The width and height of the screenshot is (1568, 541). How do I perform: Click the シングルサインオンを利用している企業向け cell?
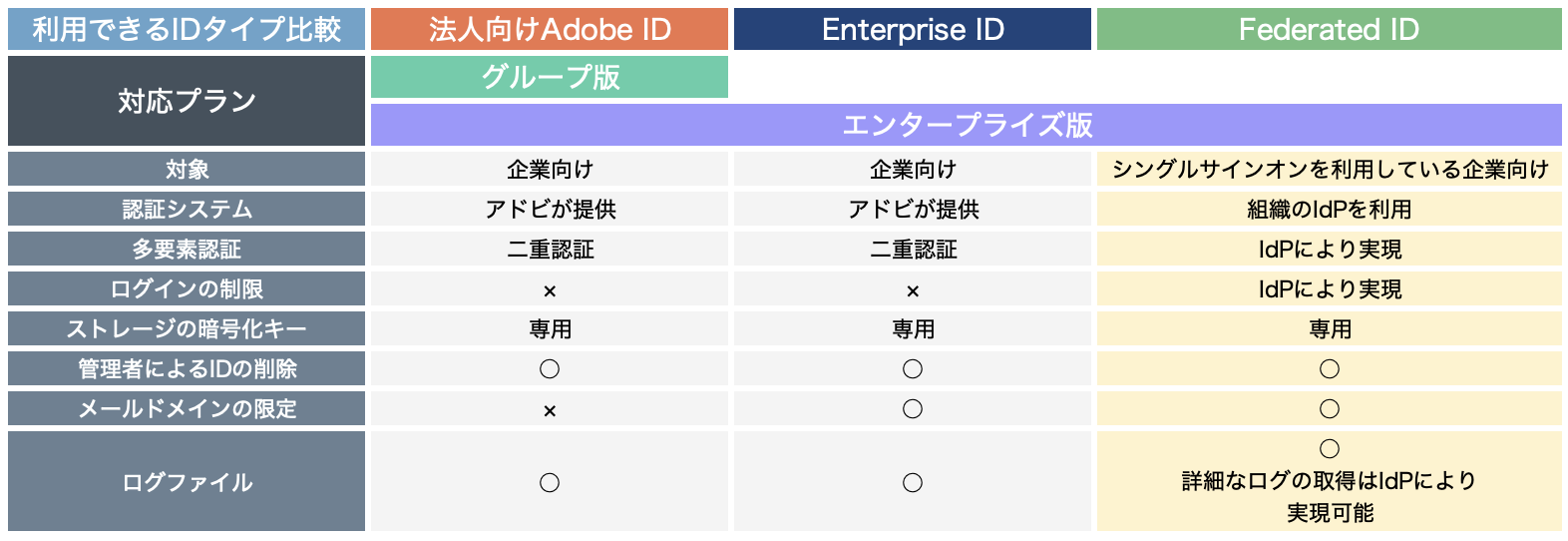point(1330,170)
